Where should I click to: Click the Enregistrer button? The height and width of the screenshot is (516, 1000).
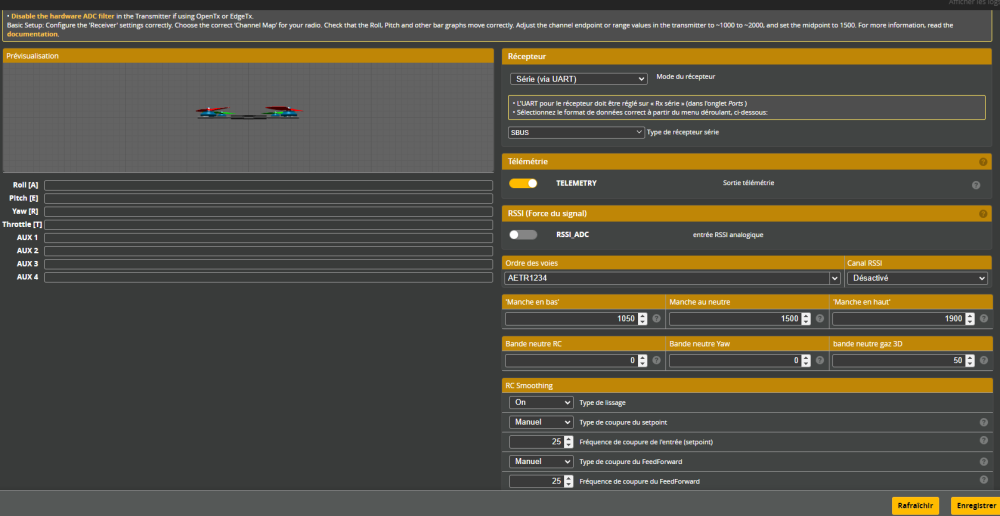click(x=975, y=506)
